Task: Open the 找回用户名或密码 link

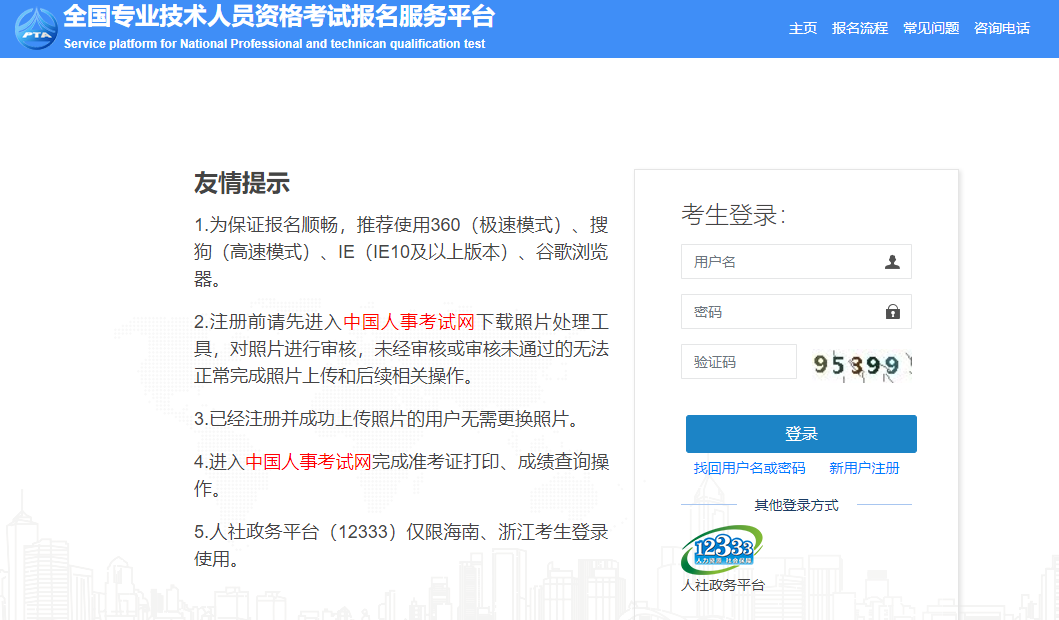Action: (749, 468)
